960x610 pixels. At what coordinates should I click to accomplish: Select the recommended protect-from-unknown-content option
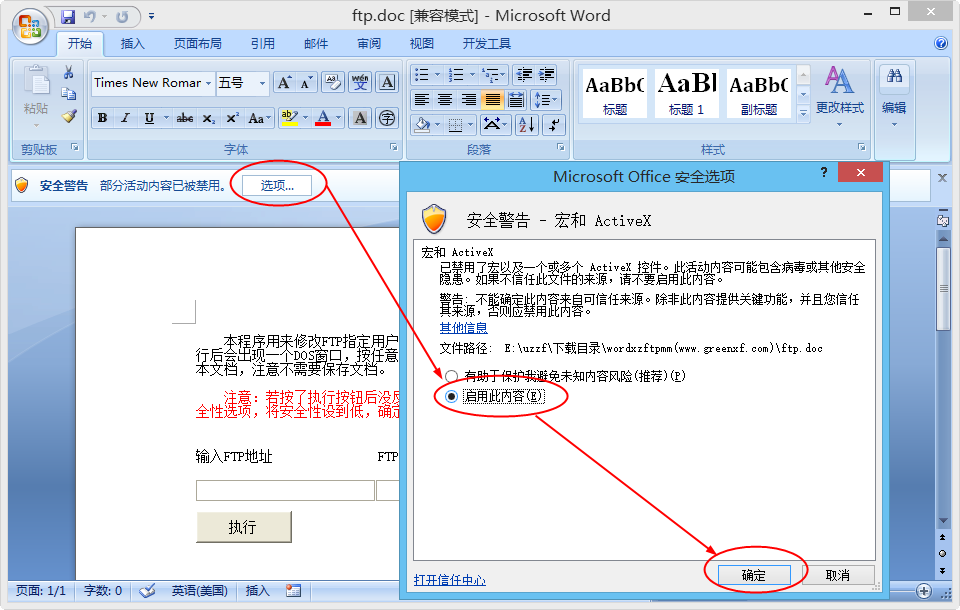click(x=452, y=376)
